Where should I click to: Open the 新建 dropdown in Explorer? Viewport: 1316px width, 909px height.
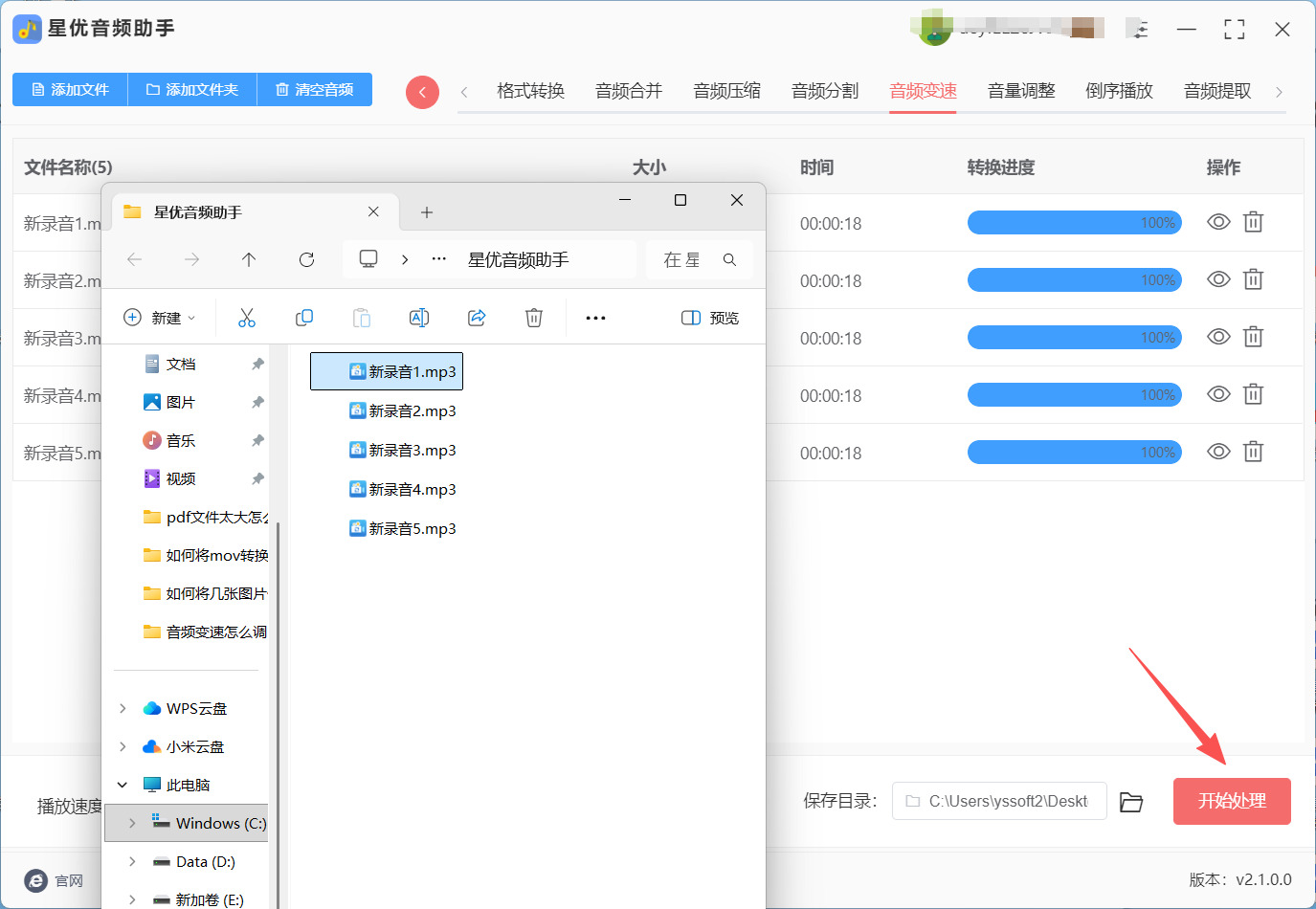[x=160, y=318]
